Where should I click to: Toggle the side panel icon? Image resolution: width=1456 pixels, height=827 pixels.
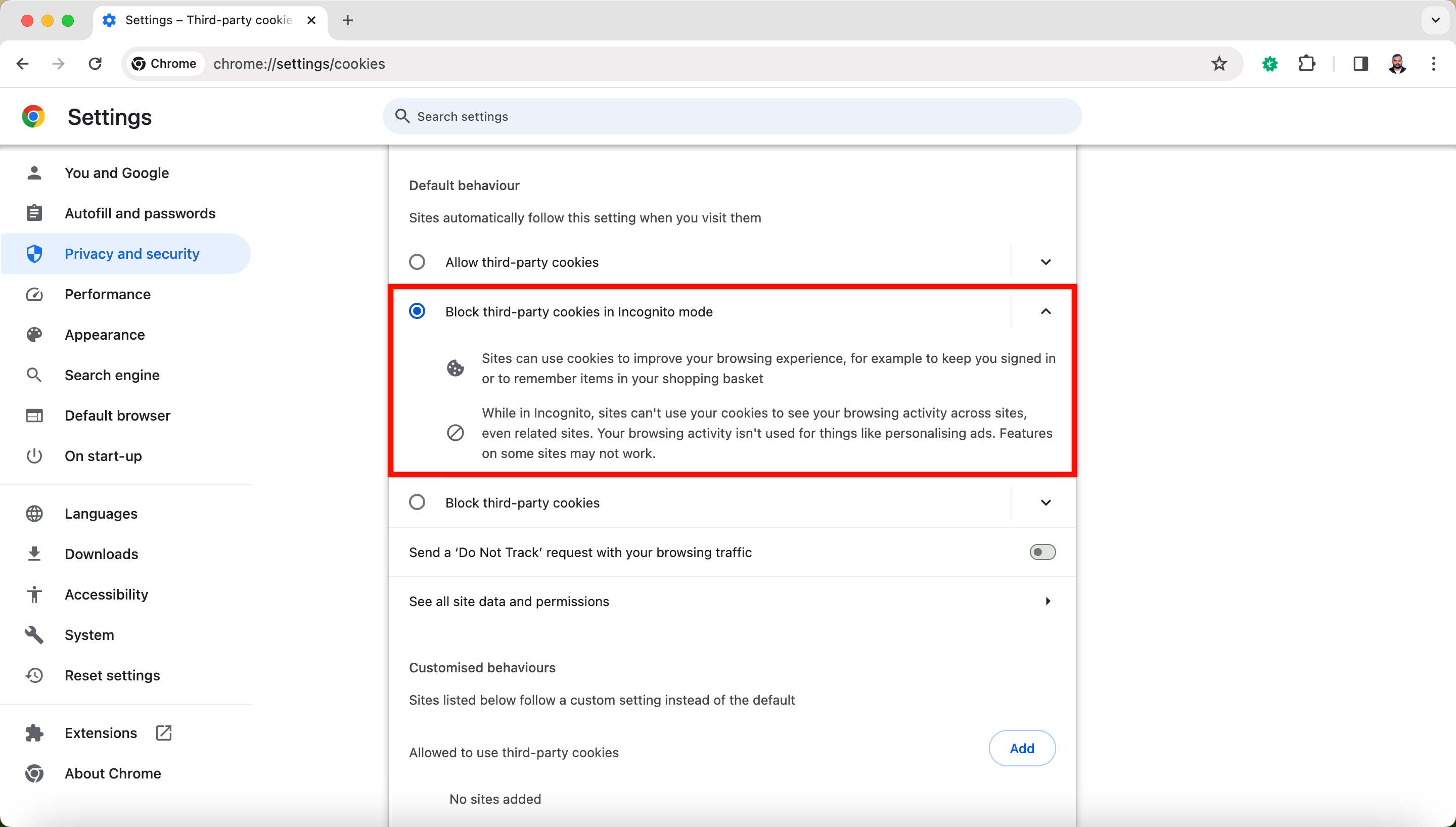point(1360,64)
